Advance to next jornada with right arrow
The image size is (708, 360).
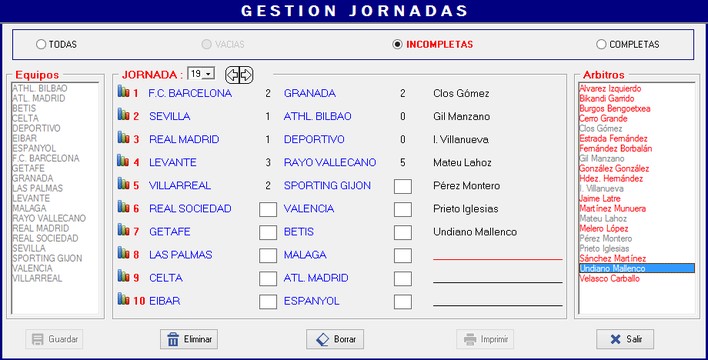(246, 75)
